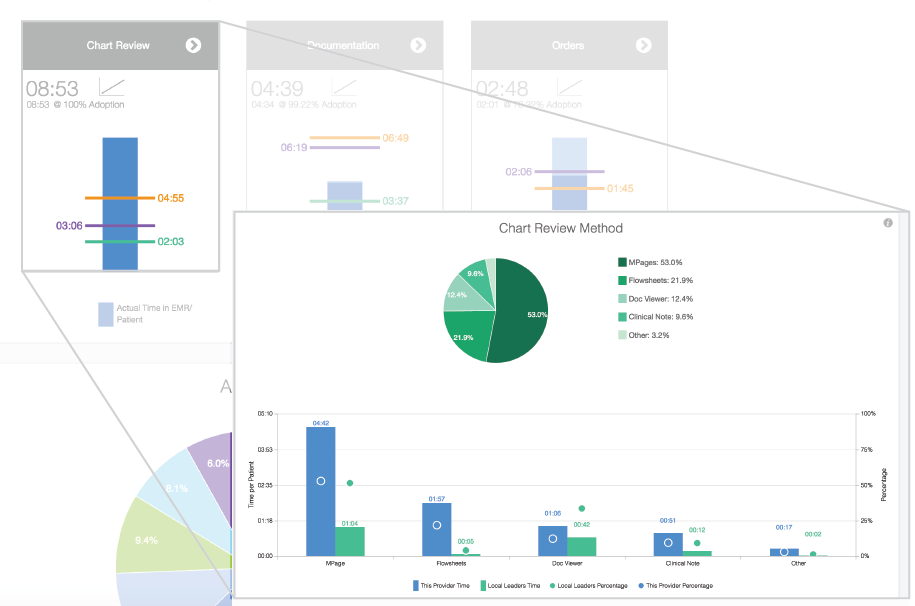Select the Doc Viewer green bar labeled 00:42

(582, 546)
